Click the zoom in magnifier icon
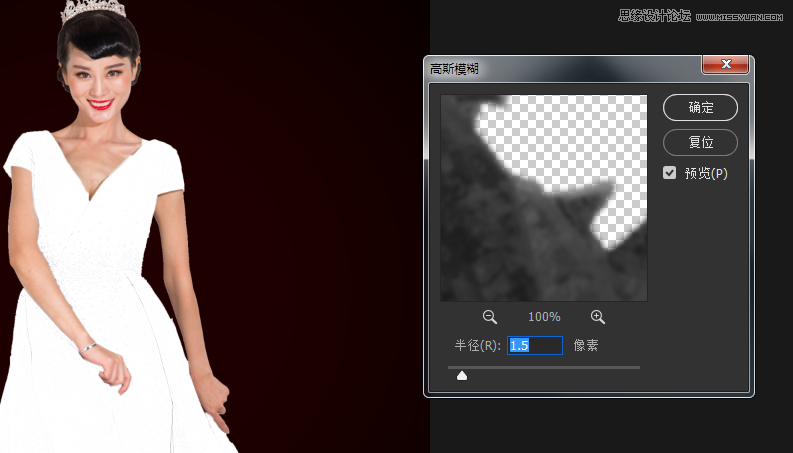Viewport: 793px width, 453px height. tap(598, 317)
